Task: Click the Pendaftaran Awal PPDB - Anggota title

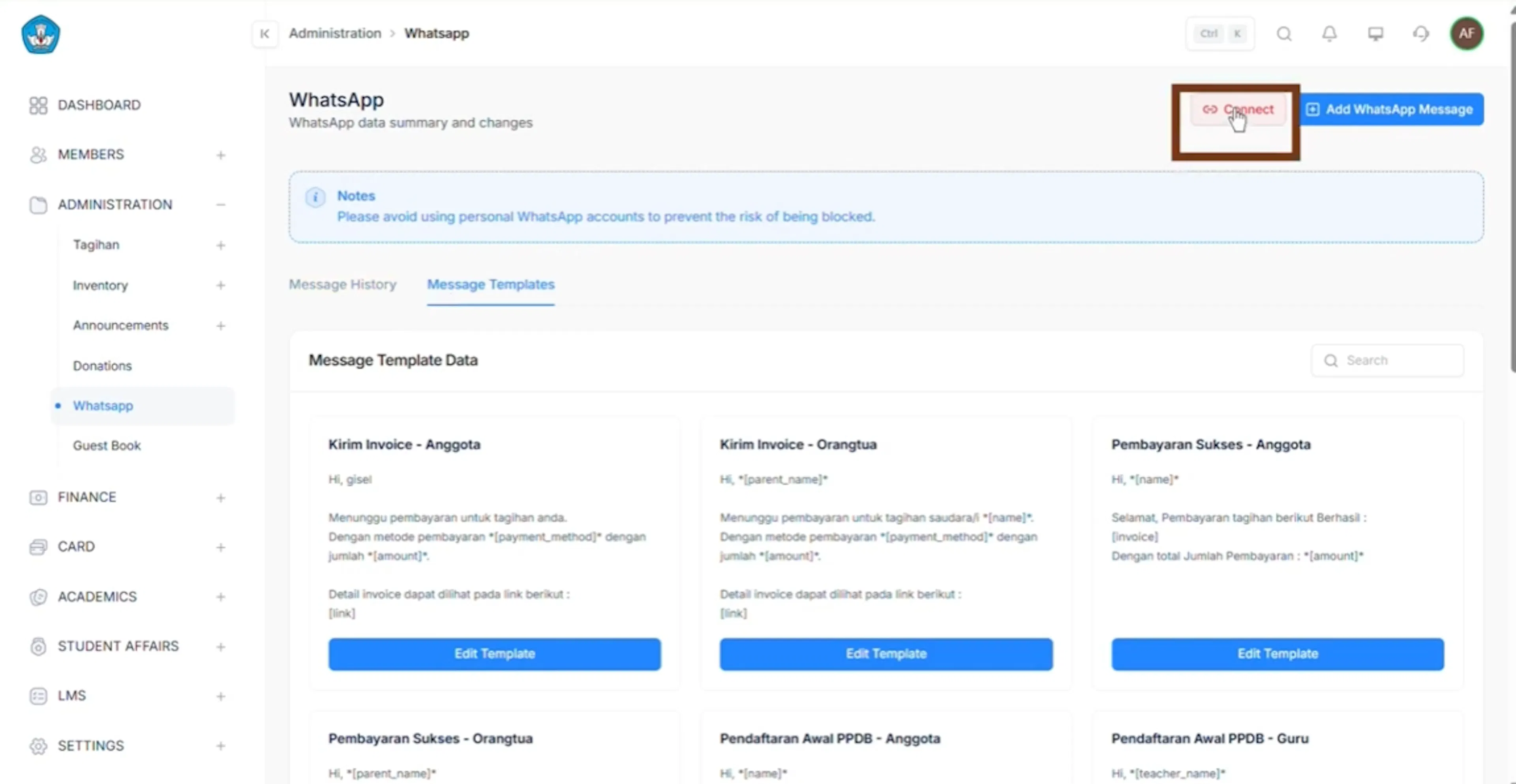Action: [x=830, y=739]
